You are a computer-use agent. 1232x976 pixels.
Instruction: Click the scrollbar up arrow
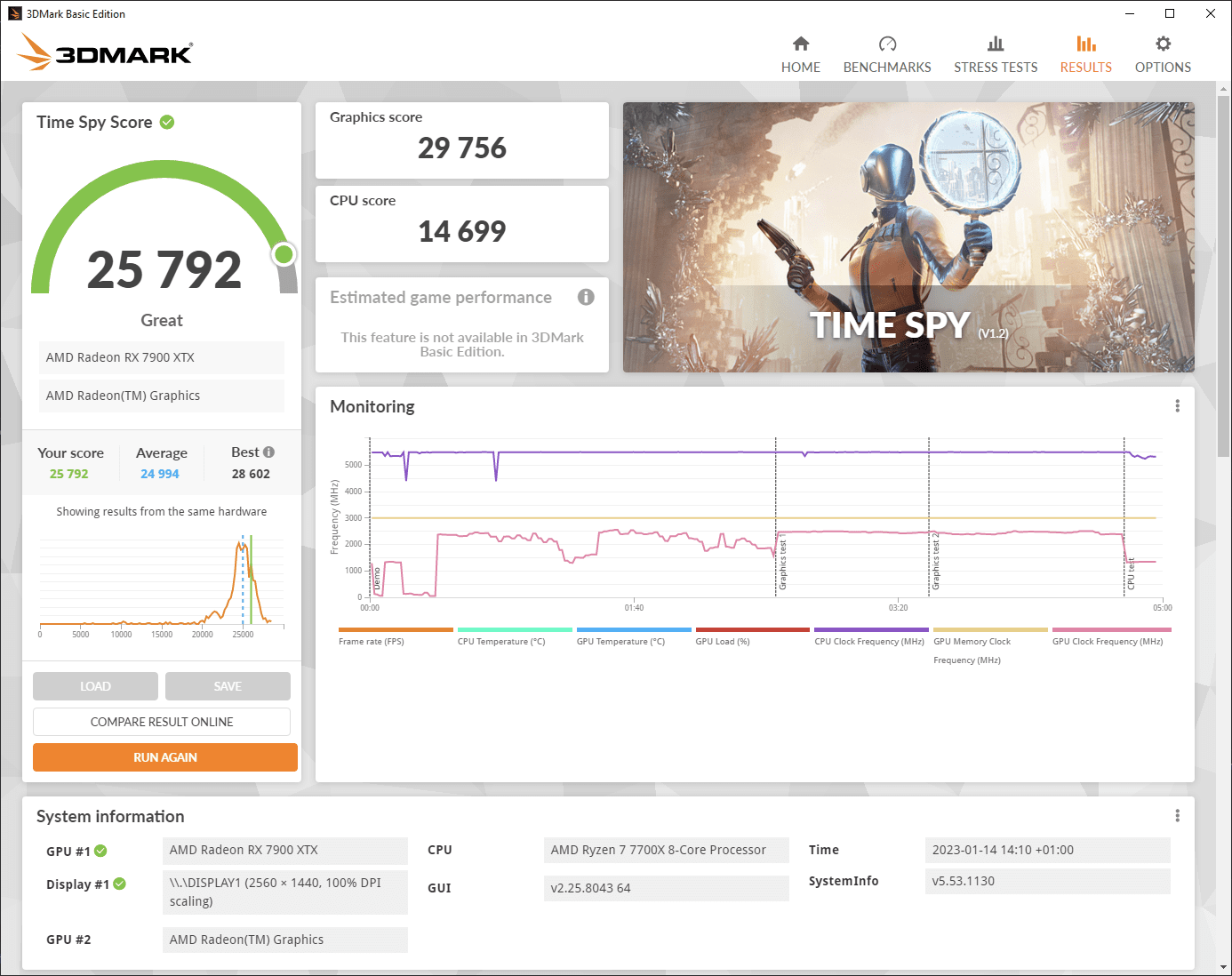[x=1224, y=89]
